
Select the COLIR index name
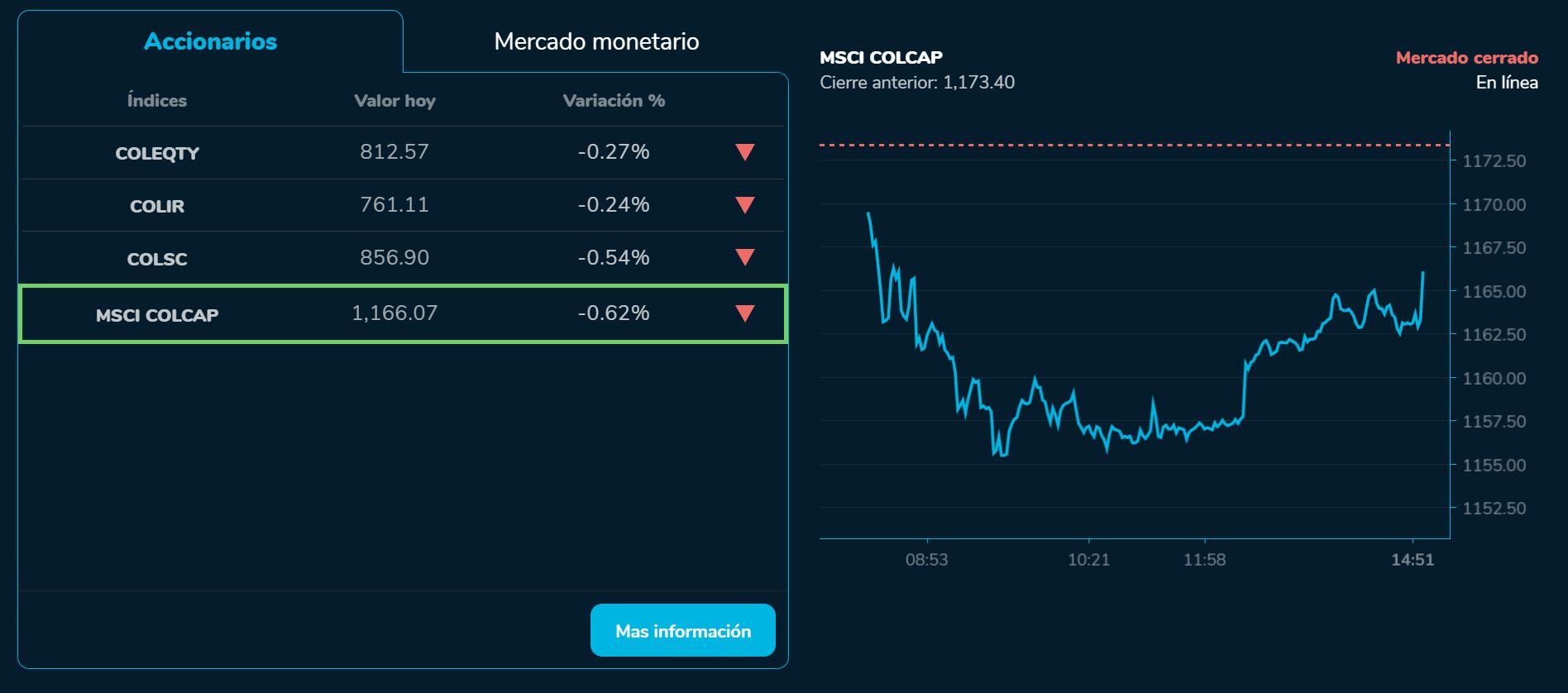click(157, 206)
